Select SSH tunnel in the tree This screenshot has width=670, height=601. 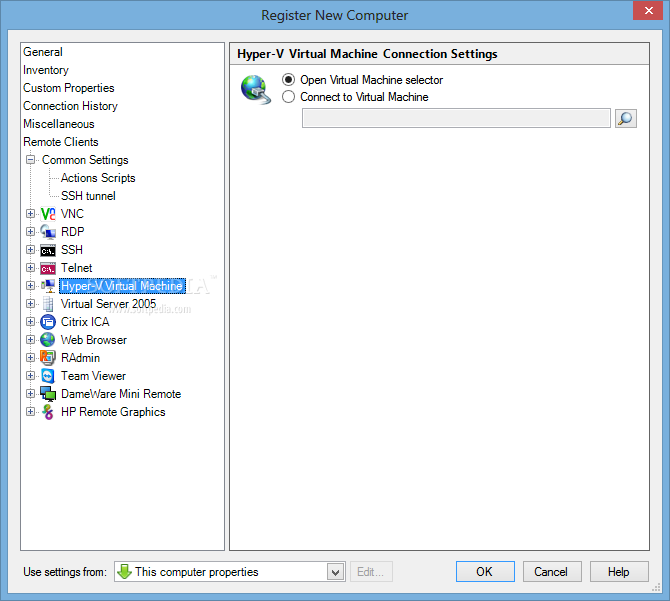88,196
